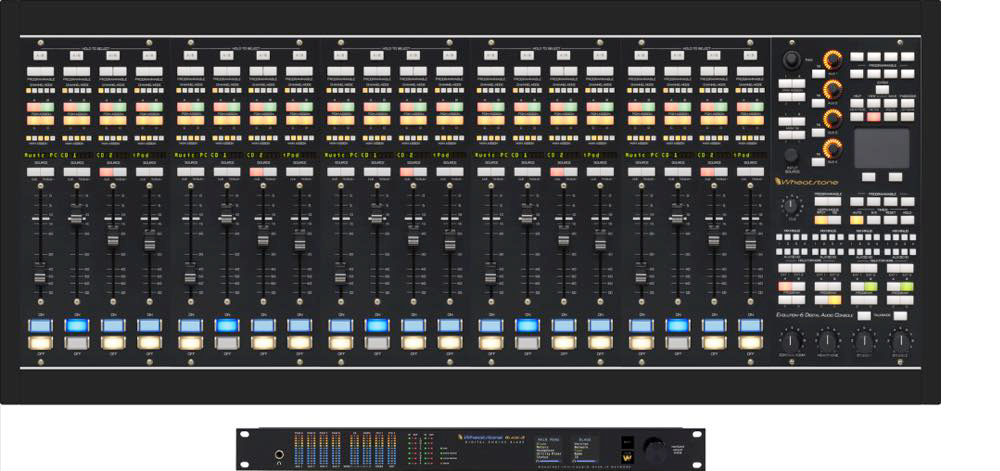This screenshot has height=471, width=1000.
Task: Click the fader handle on the leftmost Music PC channel
Action: click(x=40, y=276)
